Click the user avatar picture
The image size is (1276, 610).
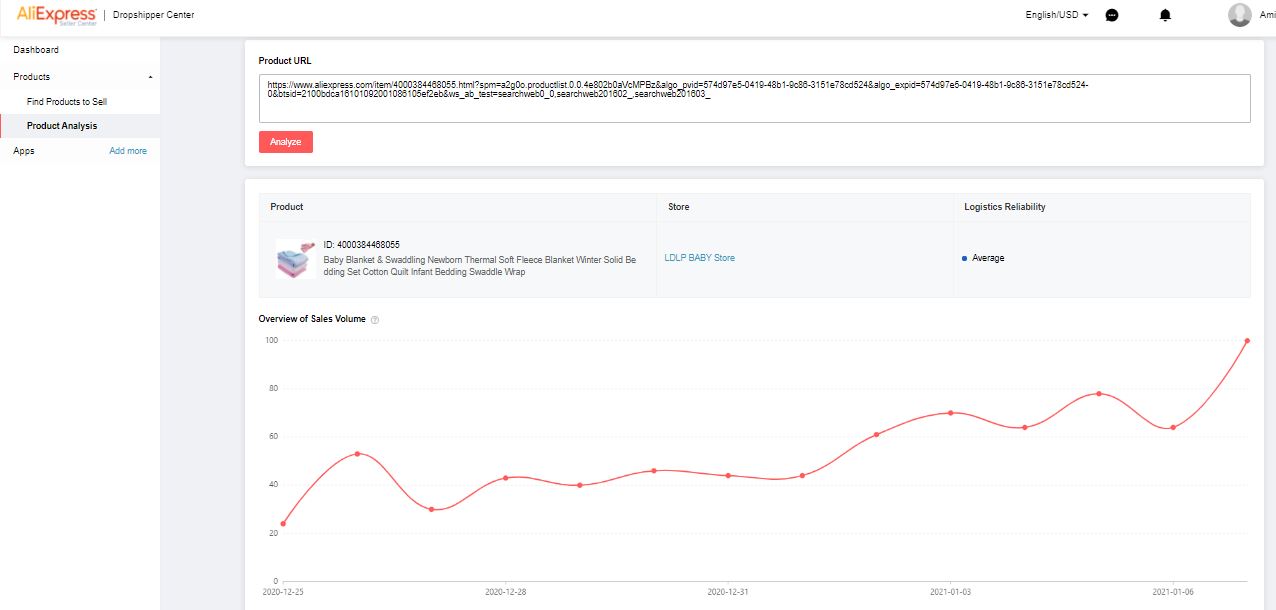1240,15
